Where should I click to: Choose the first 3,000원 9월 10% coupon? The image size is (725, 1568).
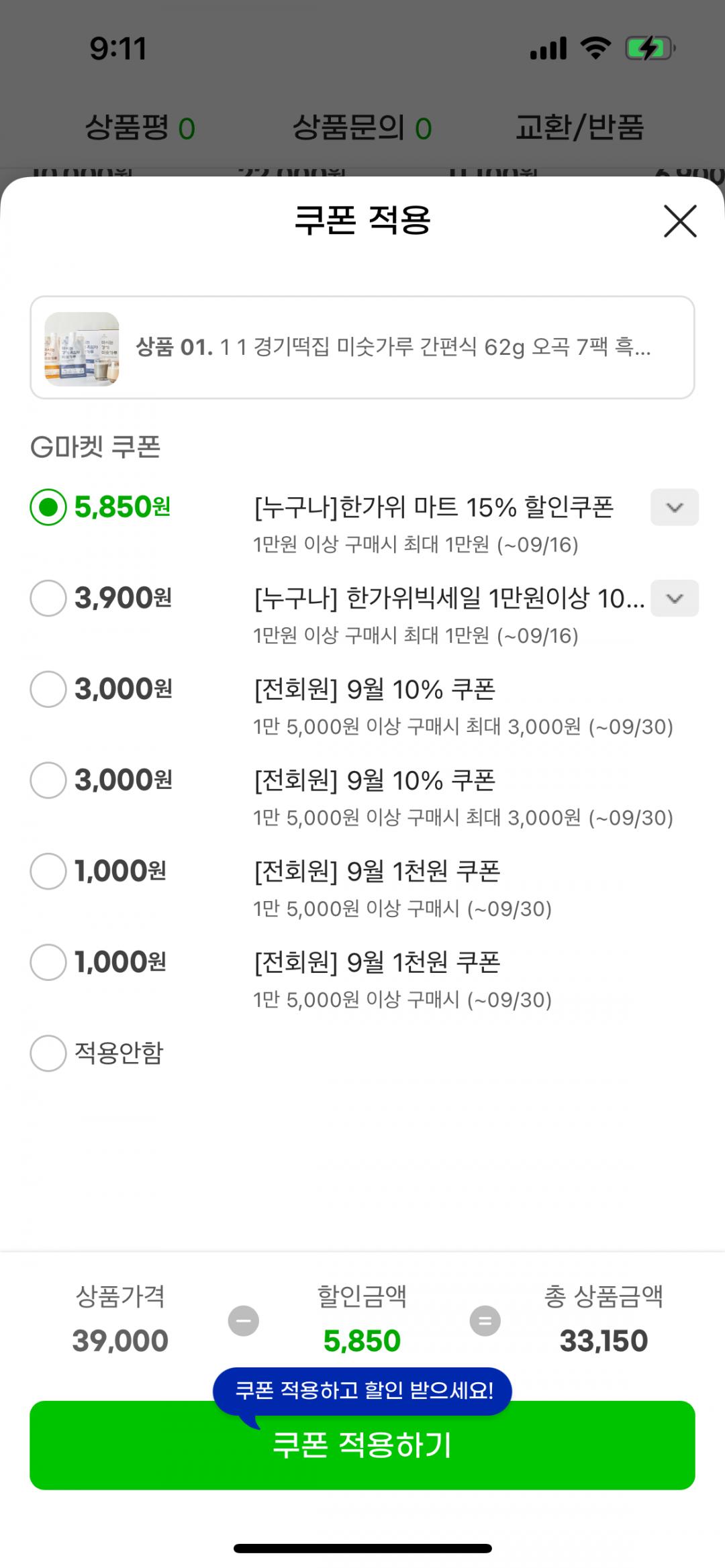click(48, 689)
